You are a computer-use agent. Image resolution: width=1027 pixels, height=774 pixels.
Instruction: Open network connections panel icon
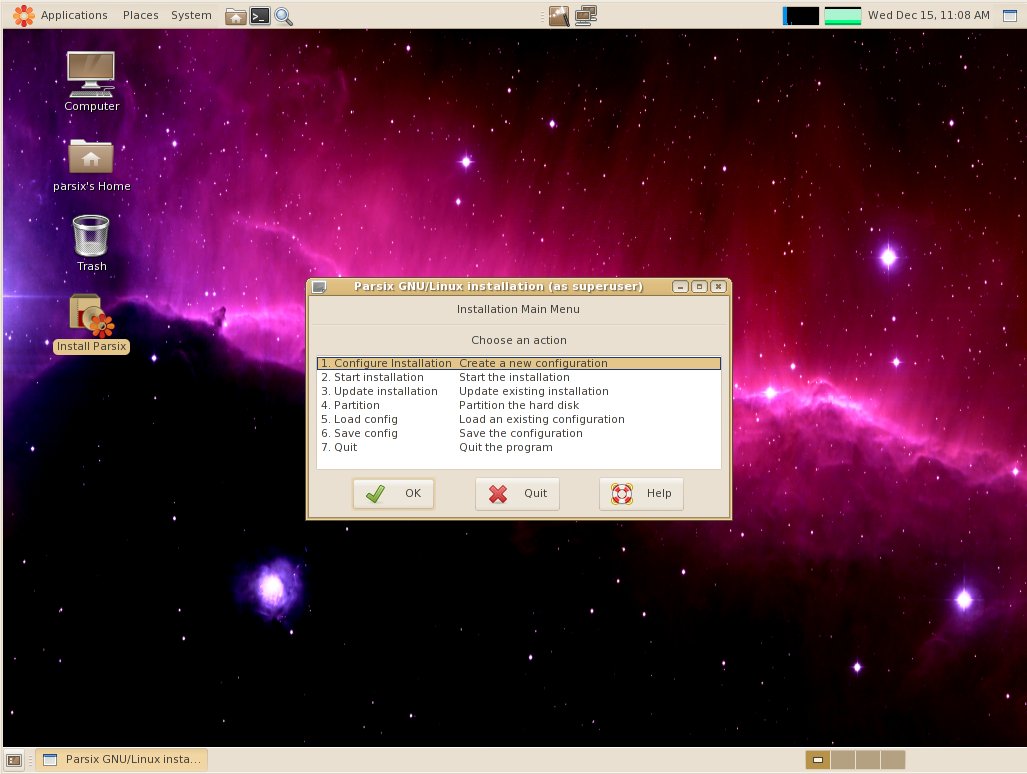586,16
